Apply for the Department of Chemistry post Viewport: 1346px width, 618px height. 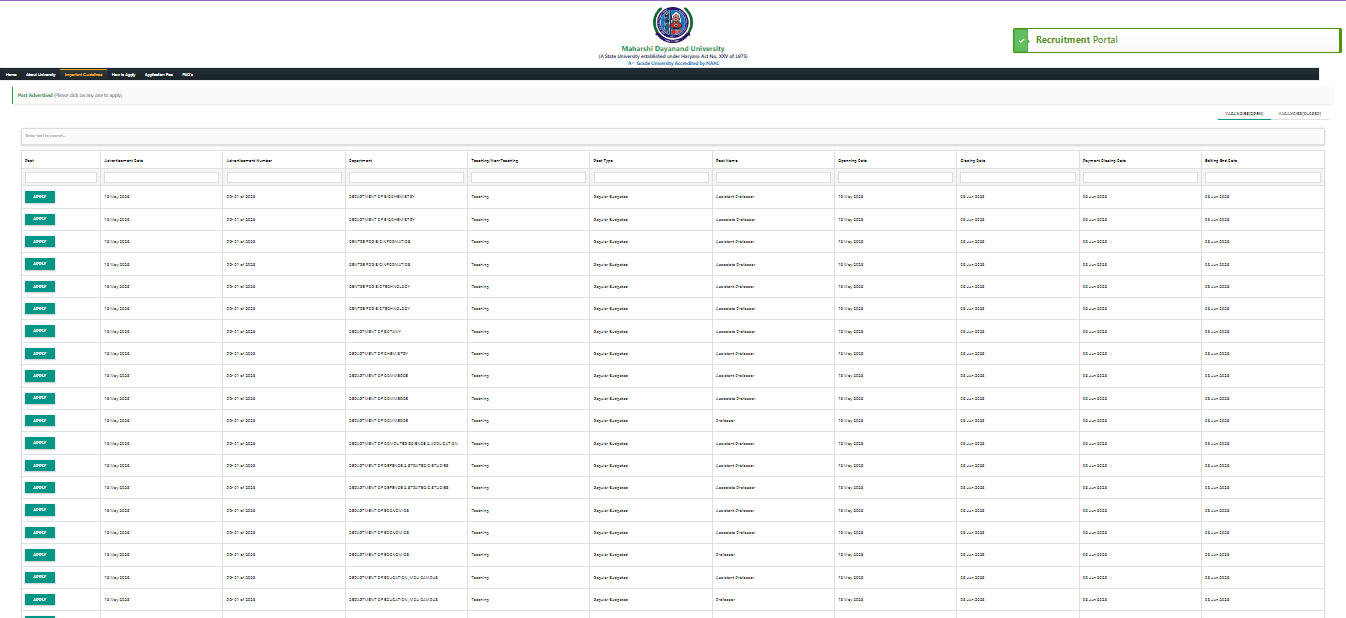pos(40,353)
